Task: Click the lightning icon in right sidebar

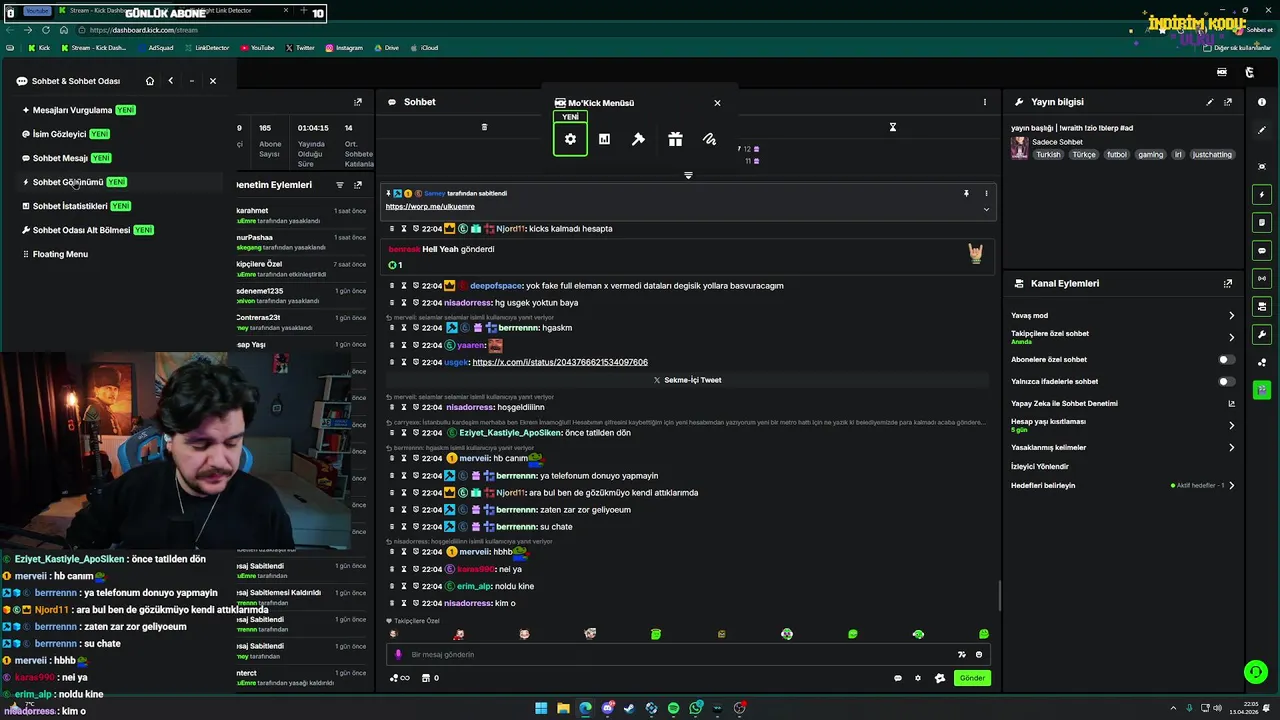Action: pos(1262,194)
